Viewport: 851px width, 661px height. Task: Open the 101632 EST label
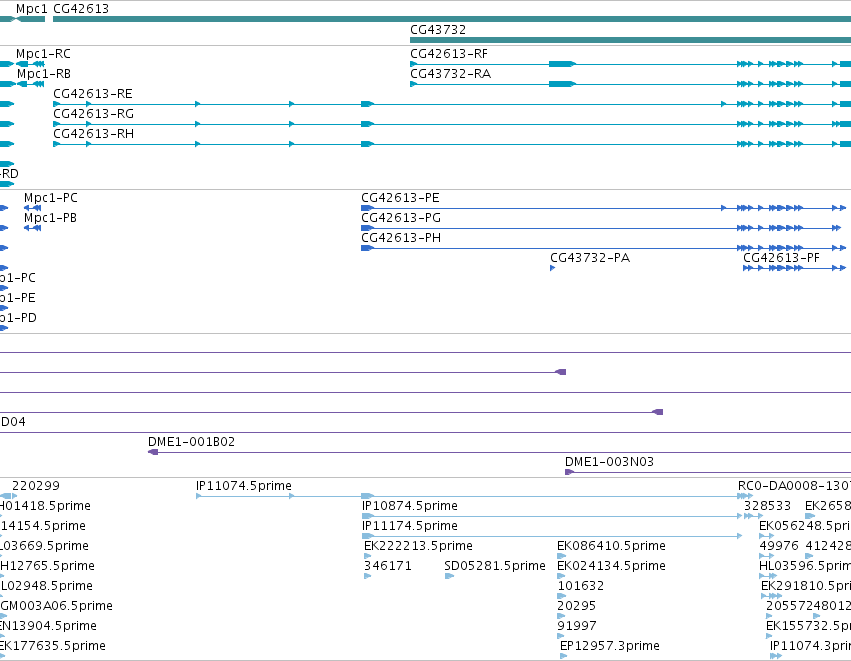pyautogui.click(x=581, y=587)
